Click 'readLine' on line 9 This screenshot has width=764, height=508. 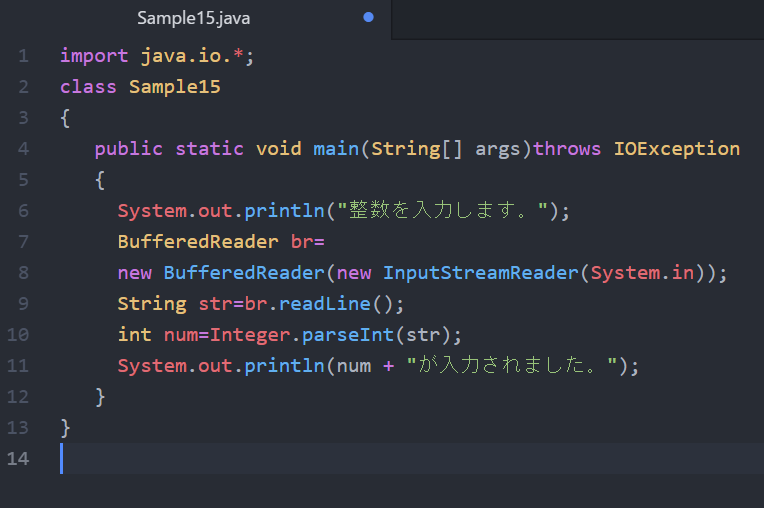tap(325, 304)
